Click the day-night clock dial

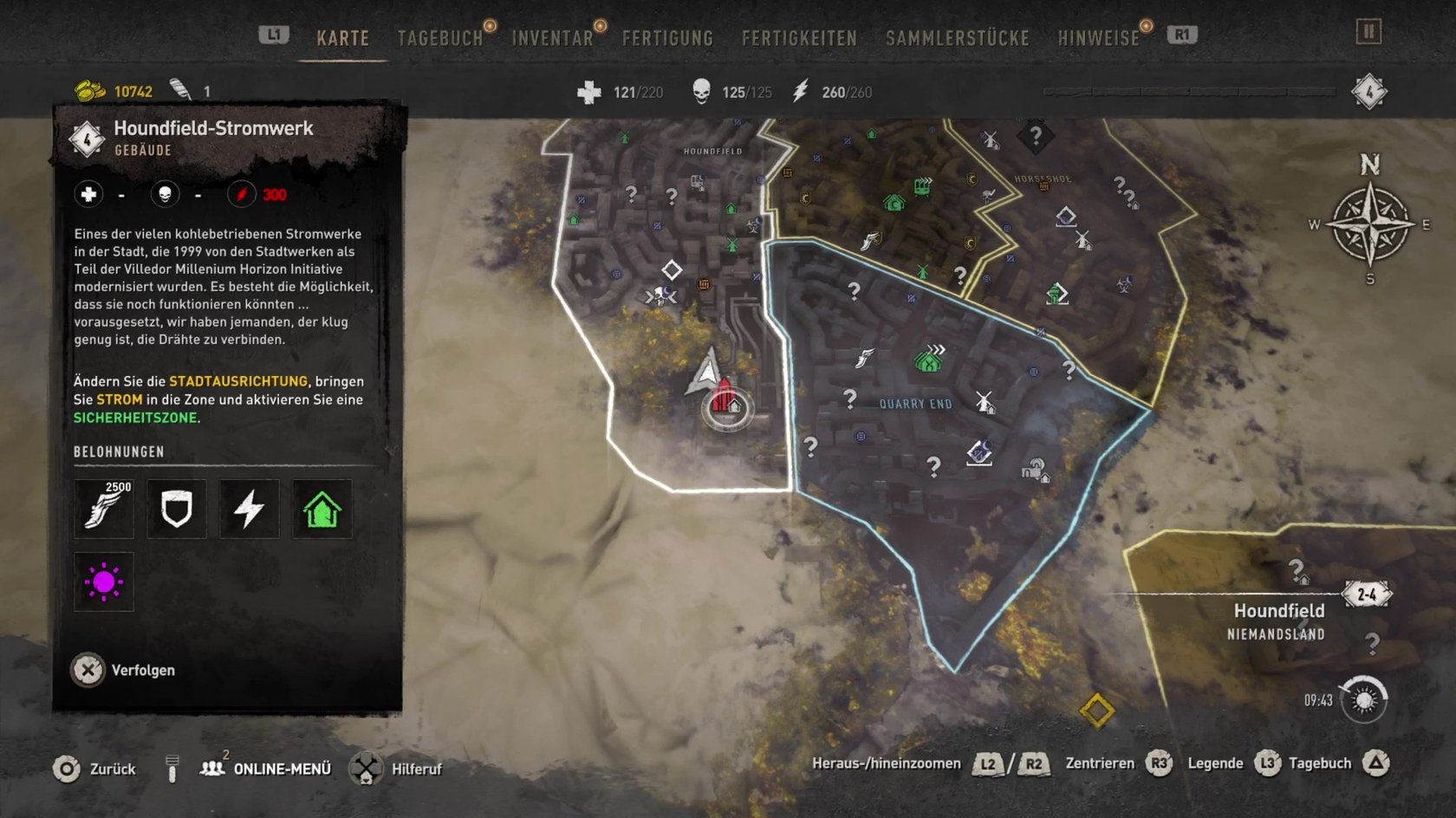coord(1363,700)
